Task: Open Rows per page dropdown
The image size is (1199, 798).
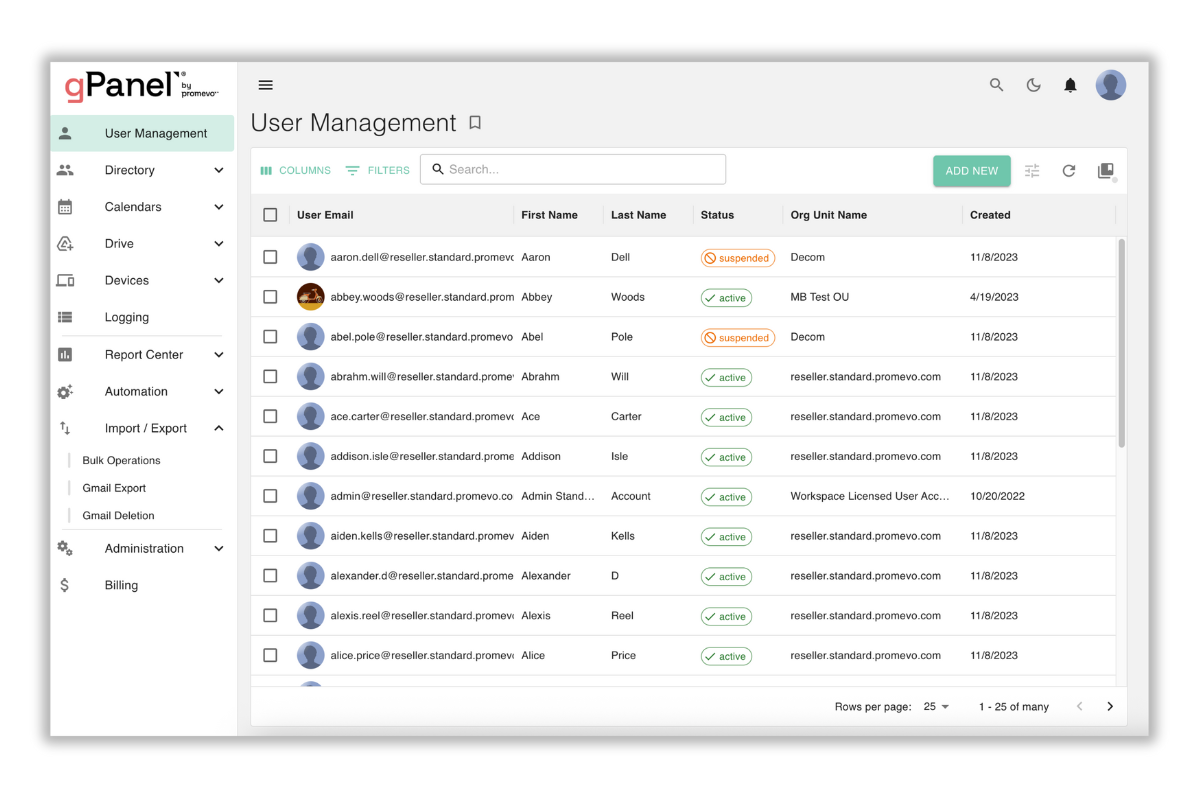Action: 936,706
